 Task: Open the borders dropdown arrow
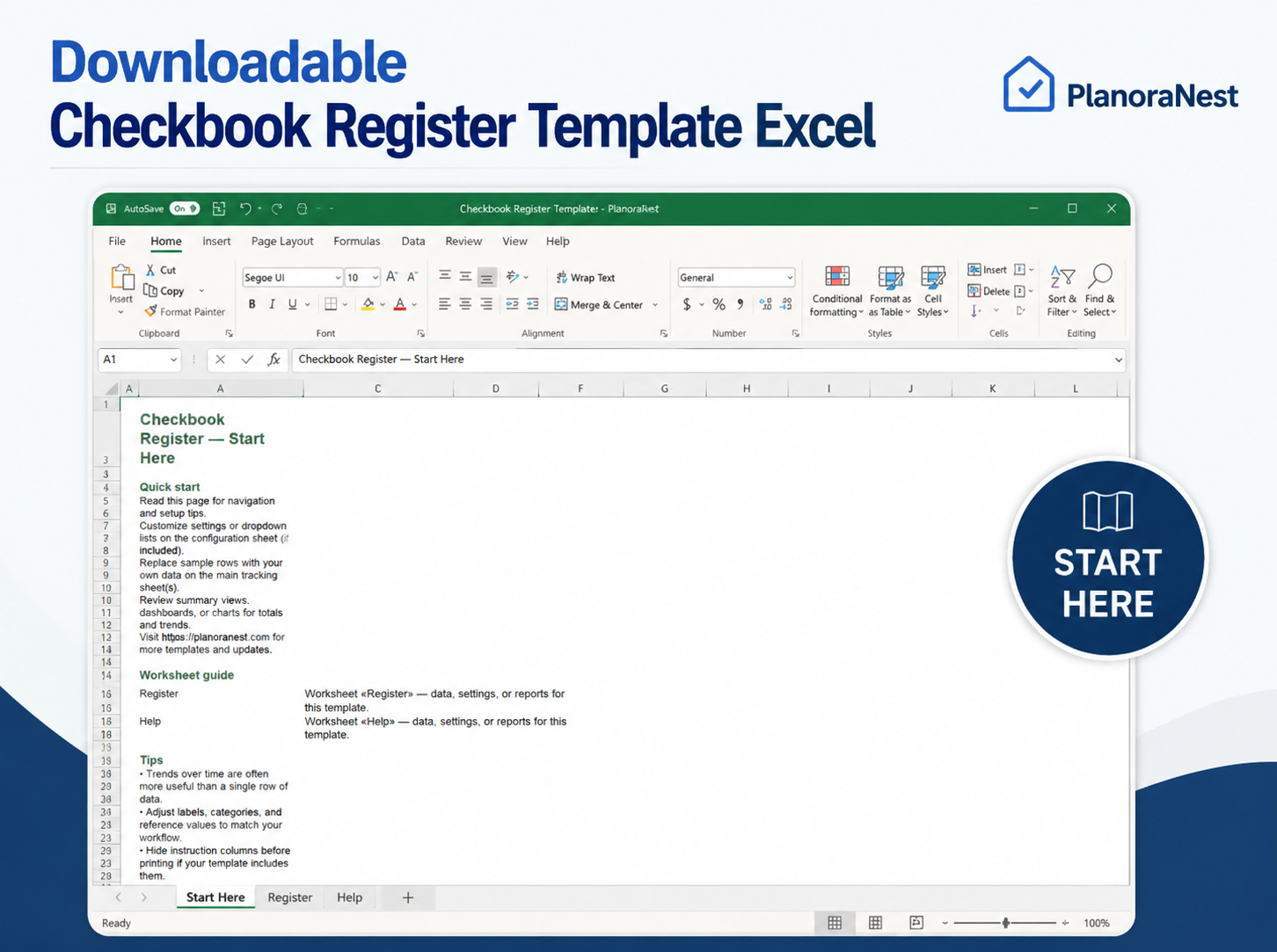pyautogui.click(x=345, y=305)
